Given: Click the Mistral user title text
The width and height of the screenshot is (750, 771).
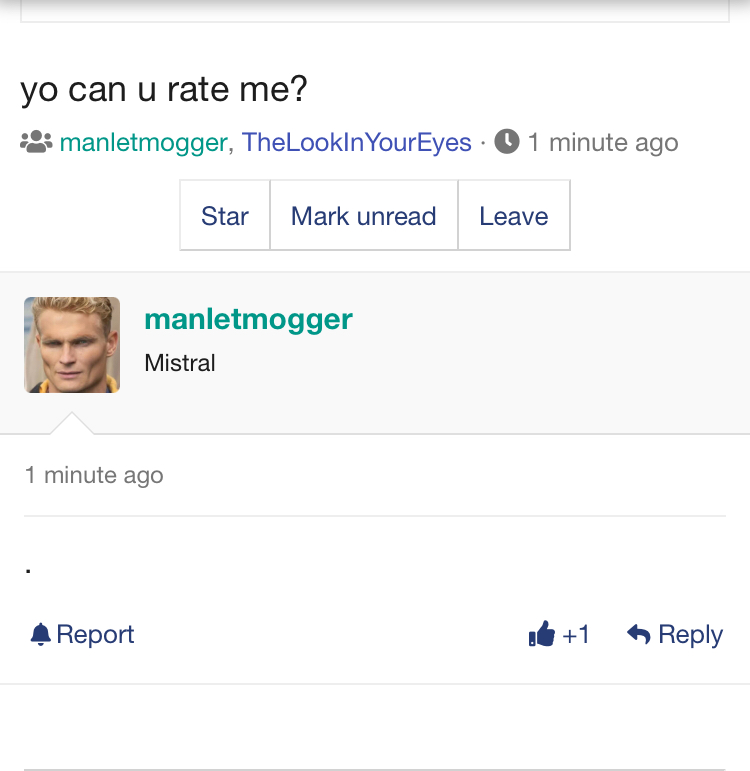Looking at the screenshot, I should (180, 363).
